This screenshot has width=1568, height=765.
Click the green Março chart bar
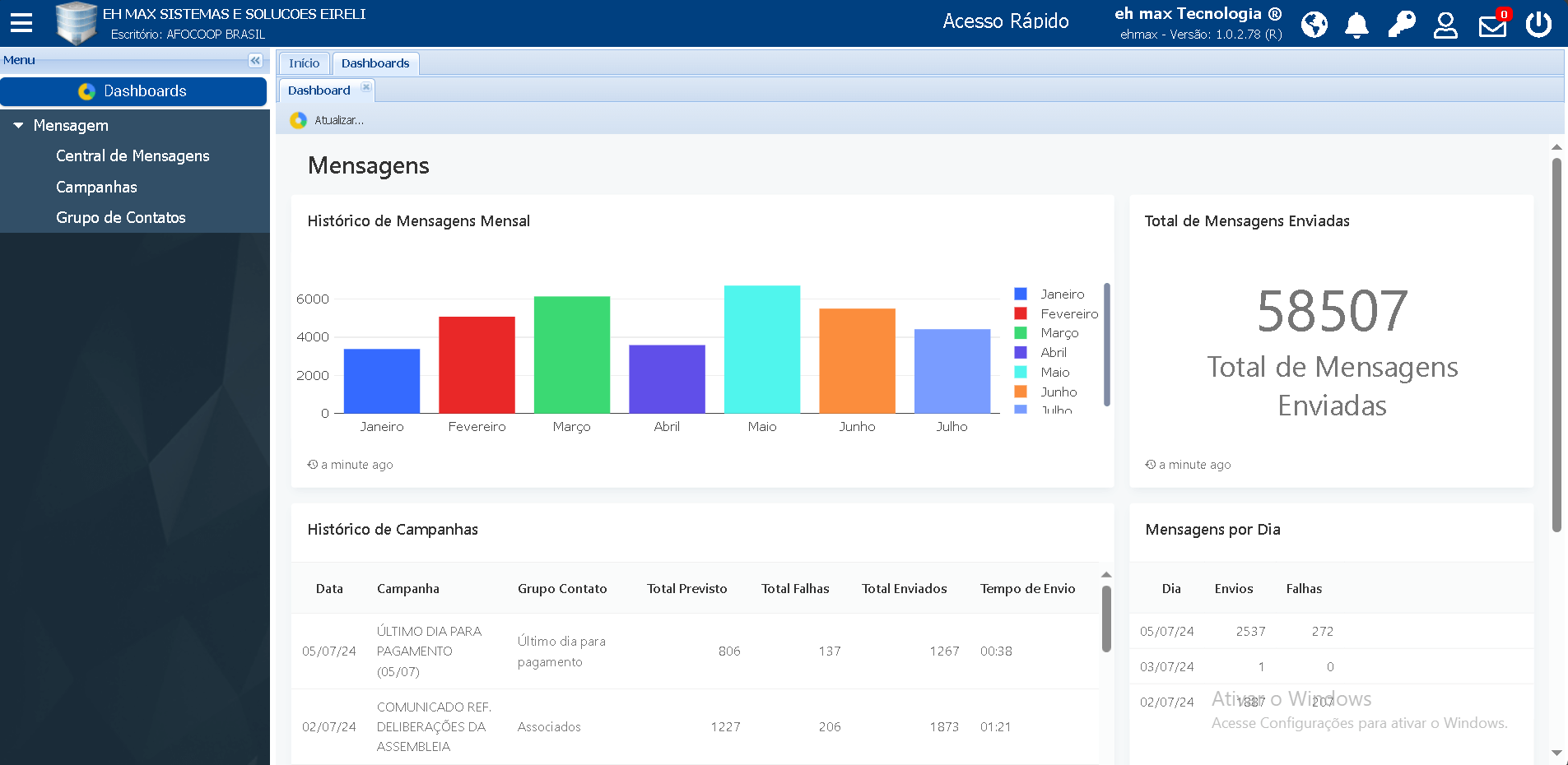click(x=571, y=355)
